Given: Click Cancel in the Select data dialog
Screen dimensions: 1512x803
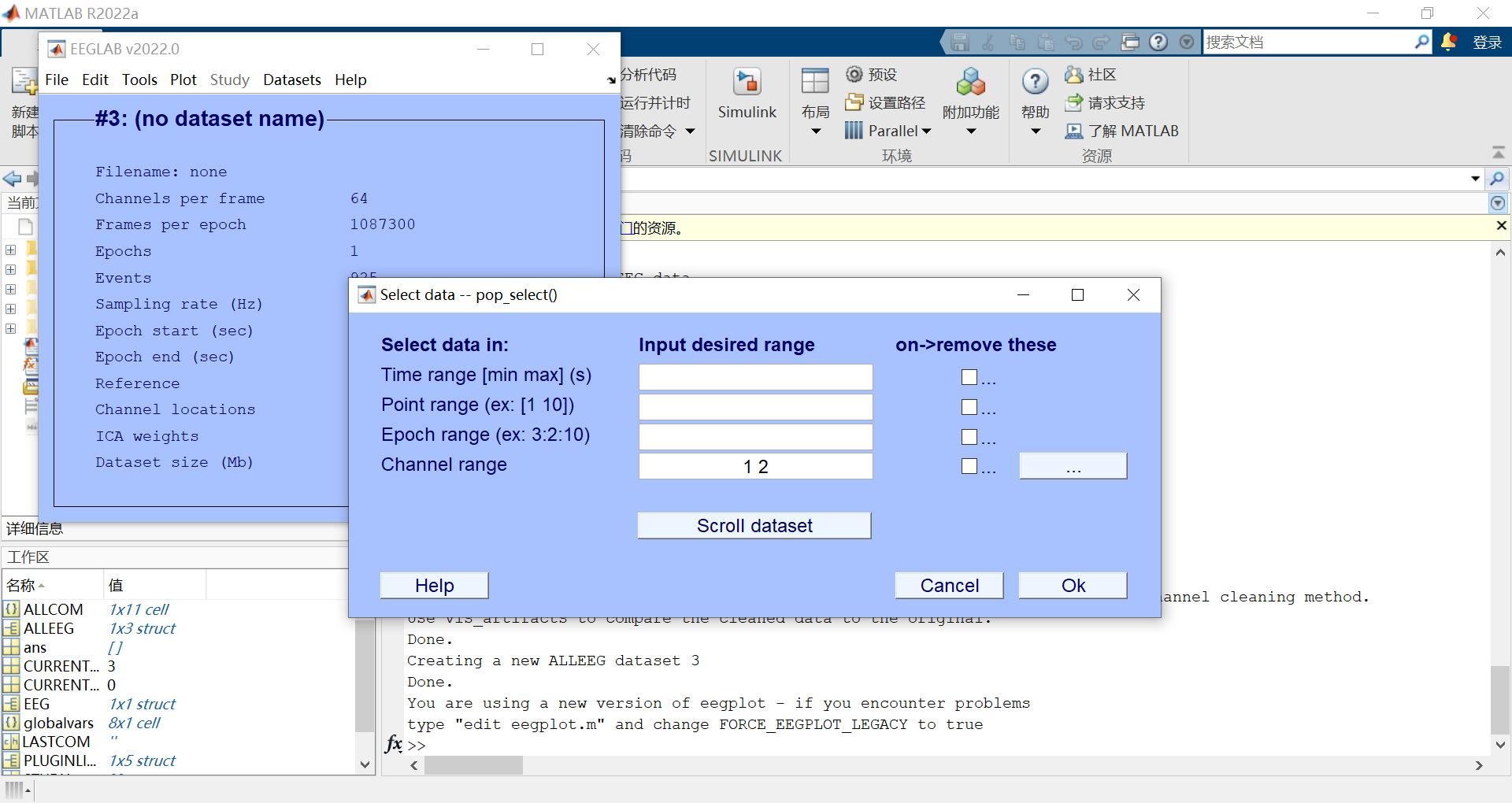Looking at the screenshot, I should click(950, 586).
